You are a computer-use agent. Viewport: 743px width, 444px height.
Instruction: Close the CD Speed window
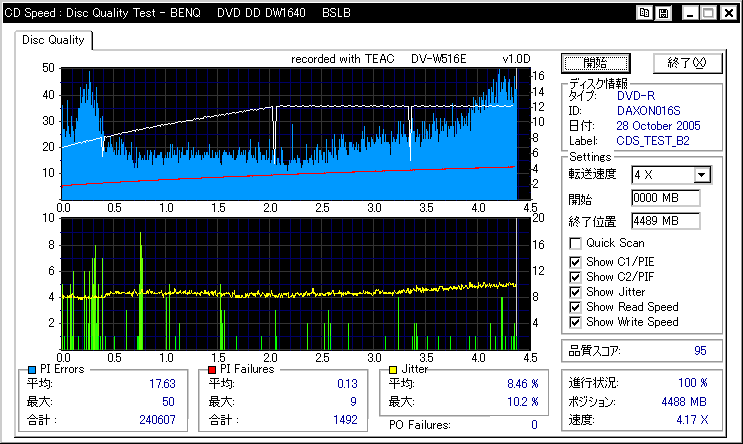point(729,13)
